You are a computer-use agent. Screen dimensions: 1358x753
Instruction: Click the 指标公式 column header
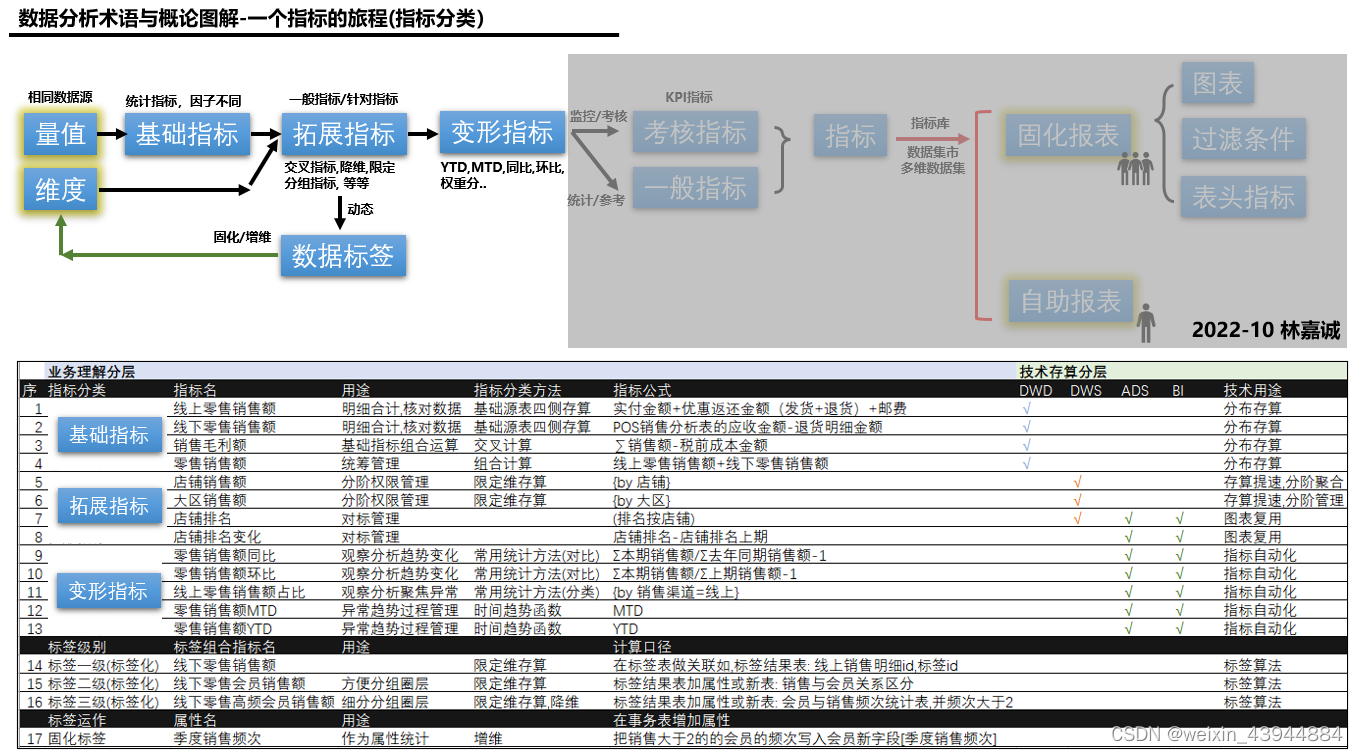coord(642,390)
